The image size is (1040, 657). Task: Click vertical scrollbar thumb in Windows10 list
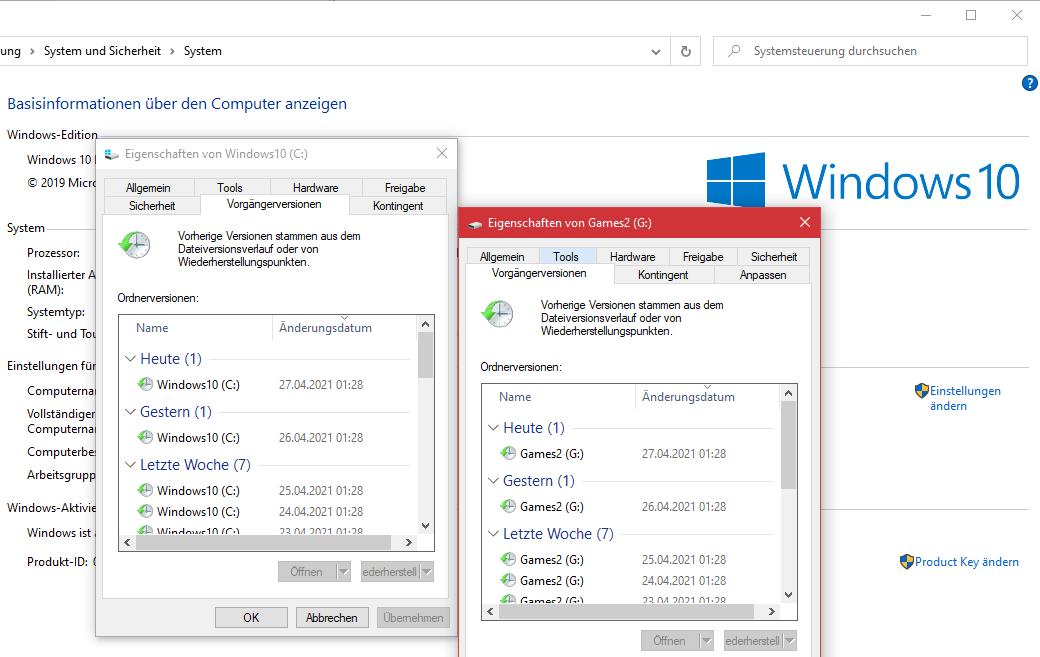[x=426, y=355]
